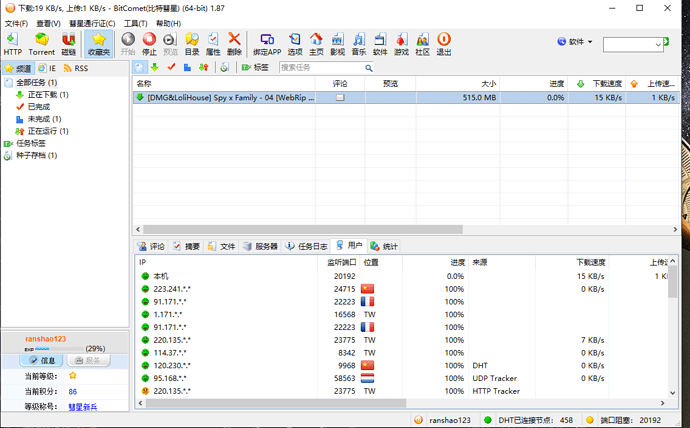The image size is (690, 428).
Task: Switch to the 文件 detail tab
Action: (x=221, y=246)
